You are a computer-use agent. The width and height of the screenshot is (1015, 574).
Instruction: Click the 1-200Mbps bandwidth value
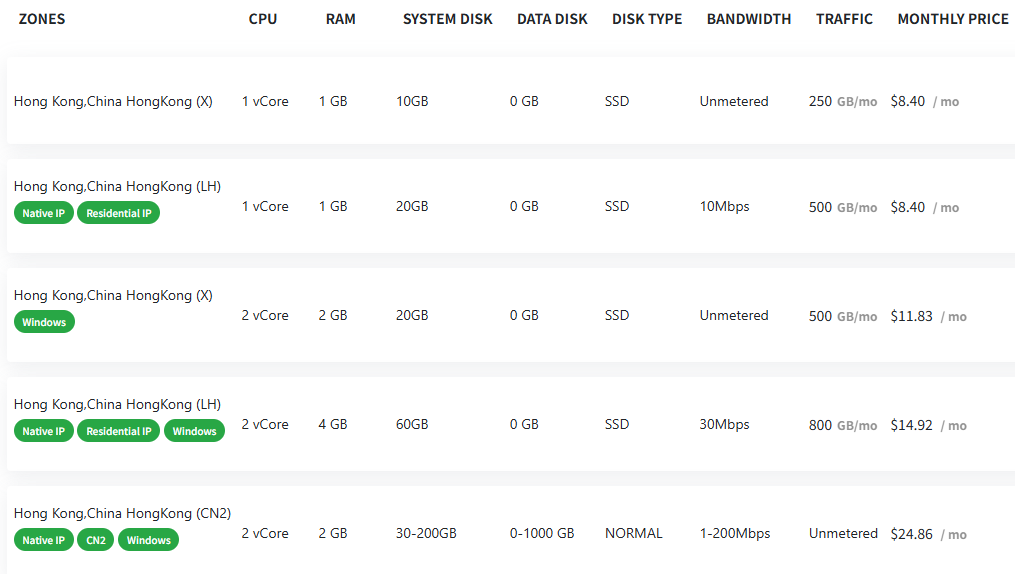(734, 533)
